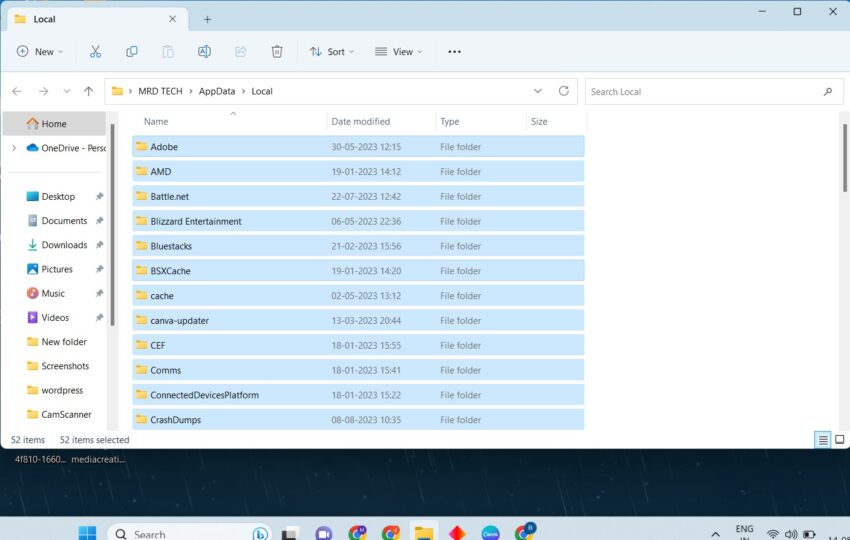Screen dimensions: 850x540
Task: Click the Cut scissors icon
Action: [95, 52]
